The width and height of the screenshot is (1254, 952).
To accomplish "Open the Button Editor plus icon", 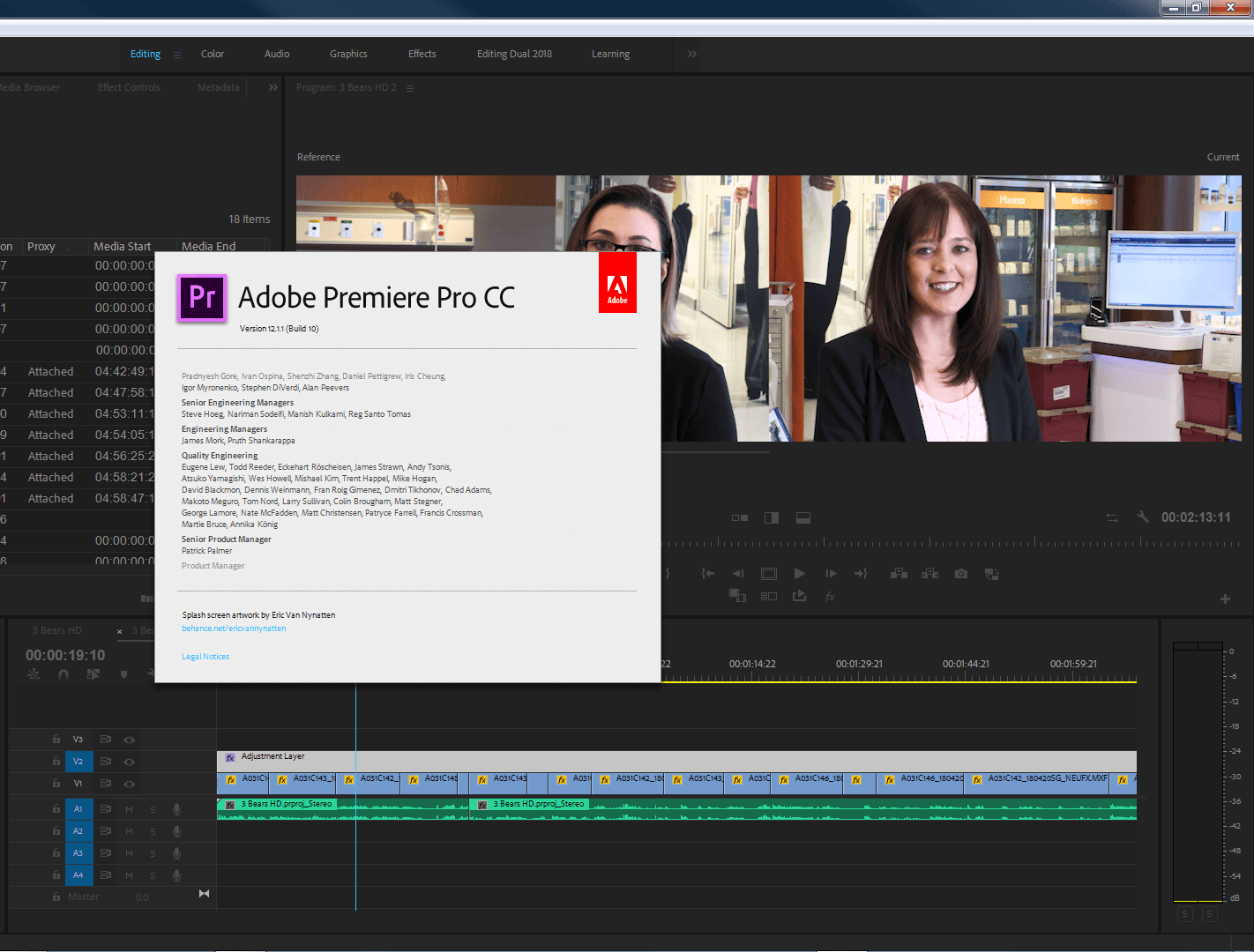I will (x=1225, y=599).
